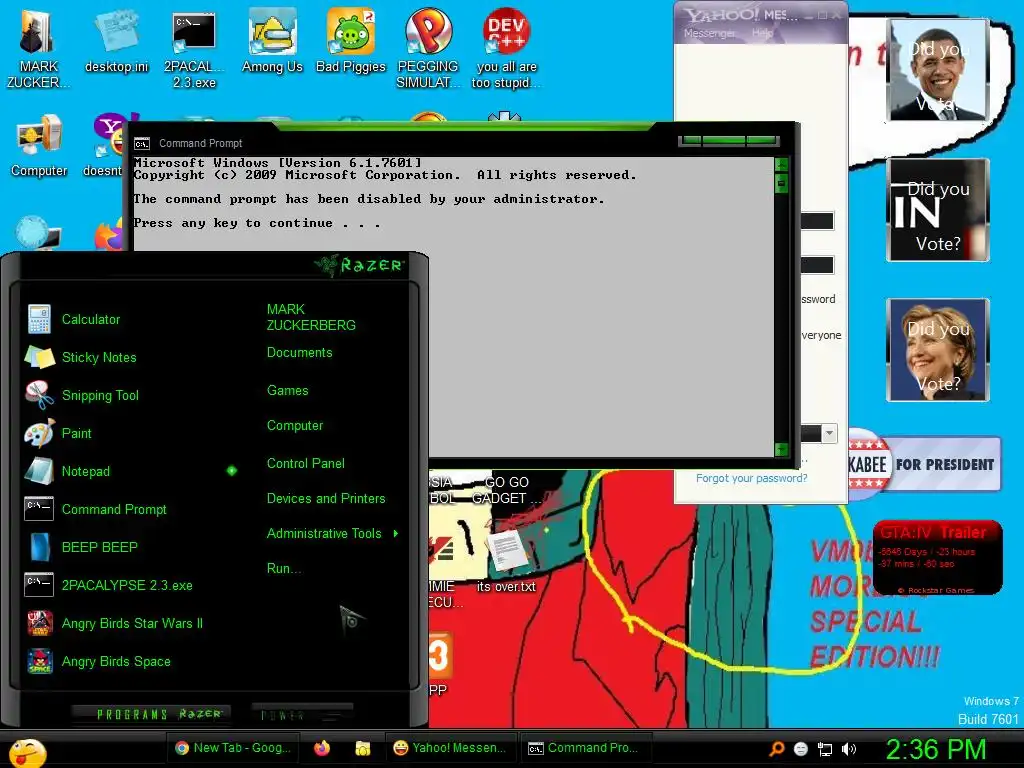Open Devices and Printers
Image resolution: width=1024 pixels, height=768 pixels.
326,498
